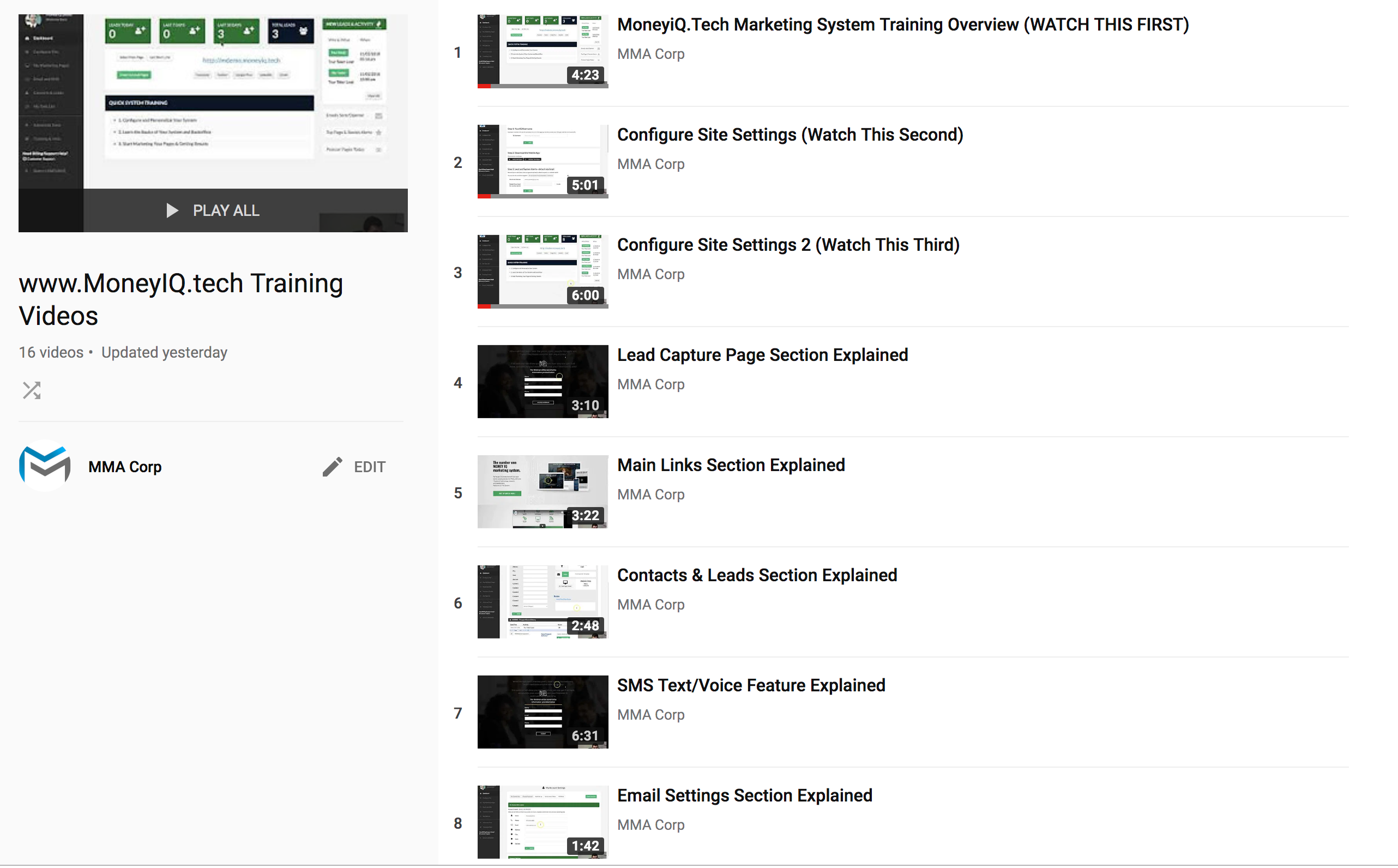Click the MMA Corp channel avatar logo
The image size is (1398, 868).
pos(45,466)
